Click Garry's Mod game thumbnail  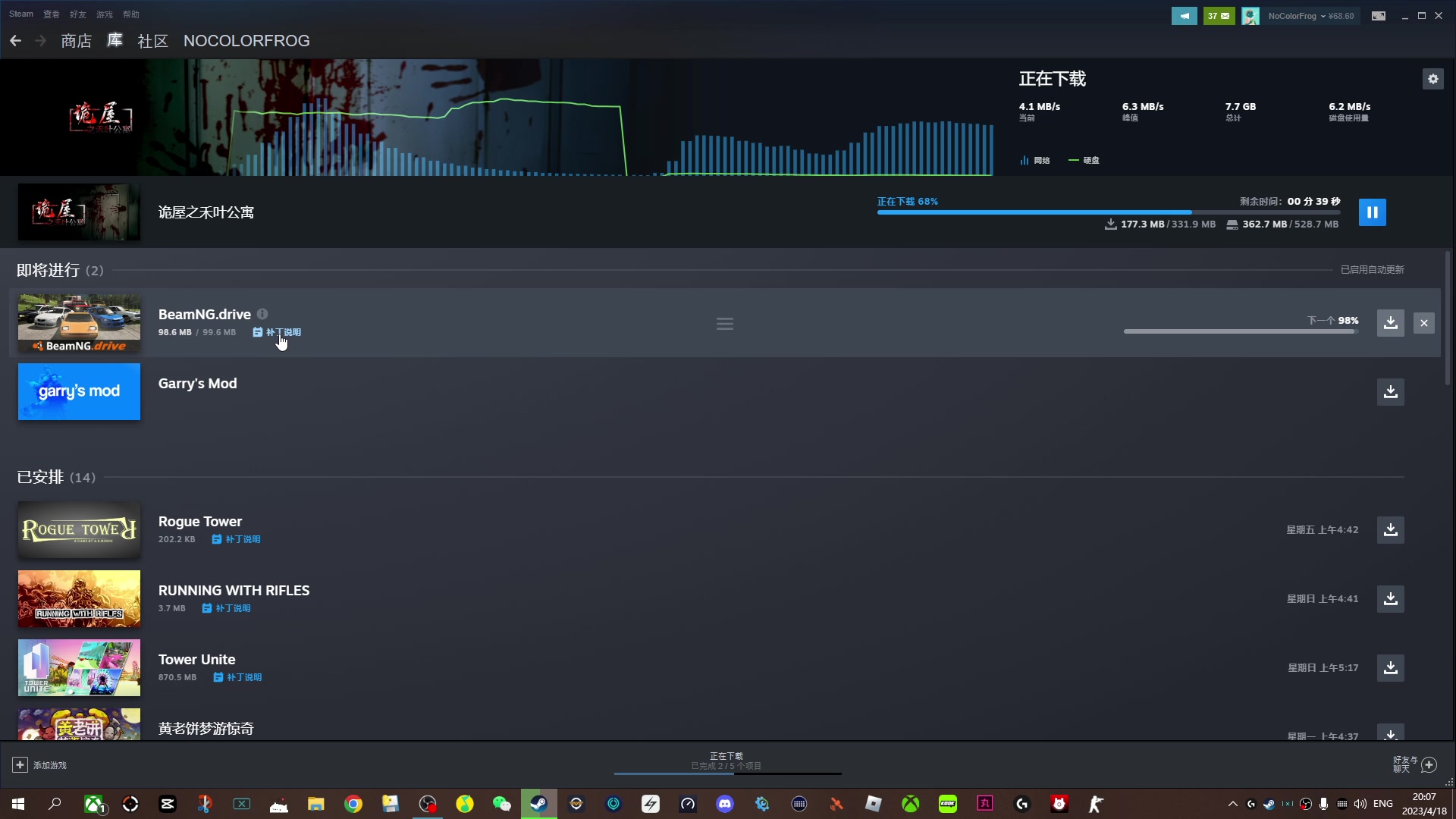[79, 392]
